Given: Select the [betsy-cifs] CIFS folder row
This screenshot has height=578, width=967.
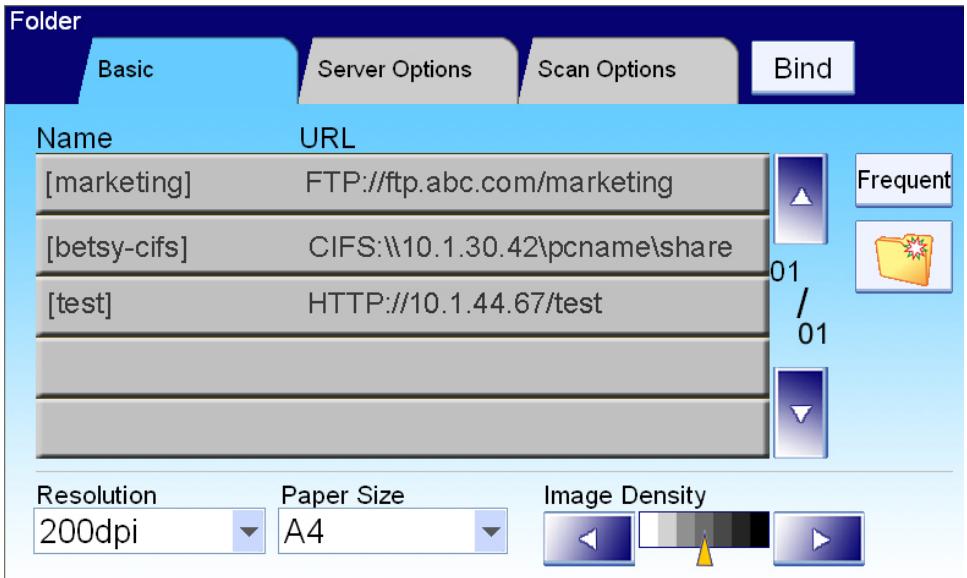Looking at the screenshot, I should point(402,246).
